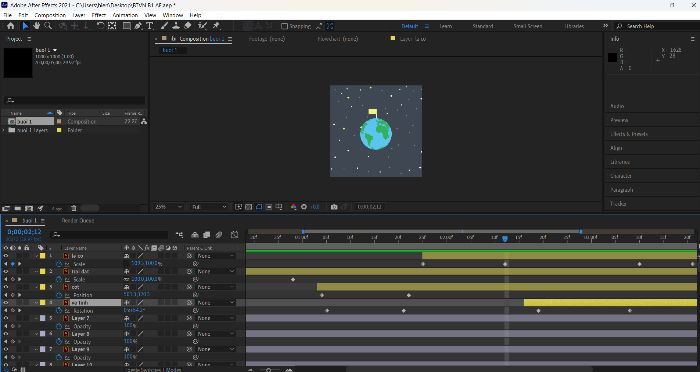Click the Home icon in the toolbar
The image size is (700, 372).
pos(11,26)
